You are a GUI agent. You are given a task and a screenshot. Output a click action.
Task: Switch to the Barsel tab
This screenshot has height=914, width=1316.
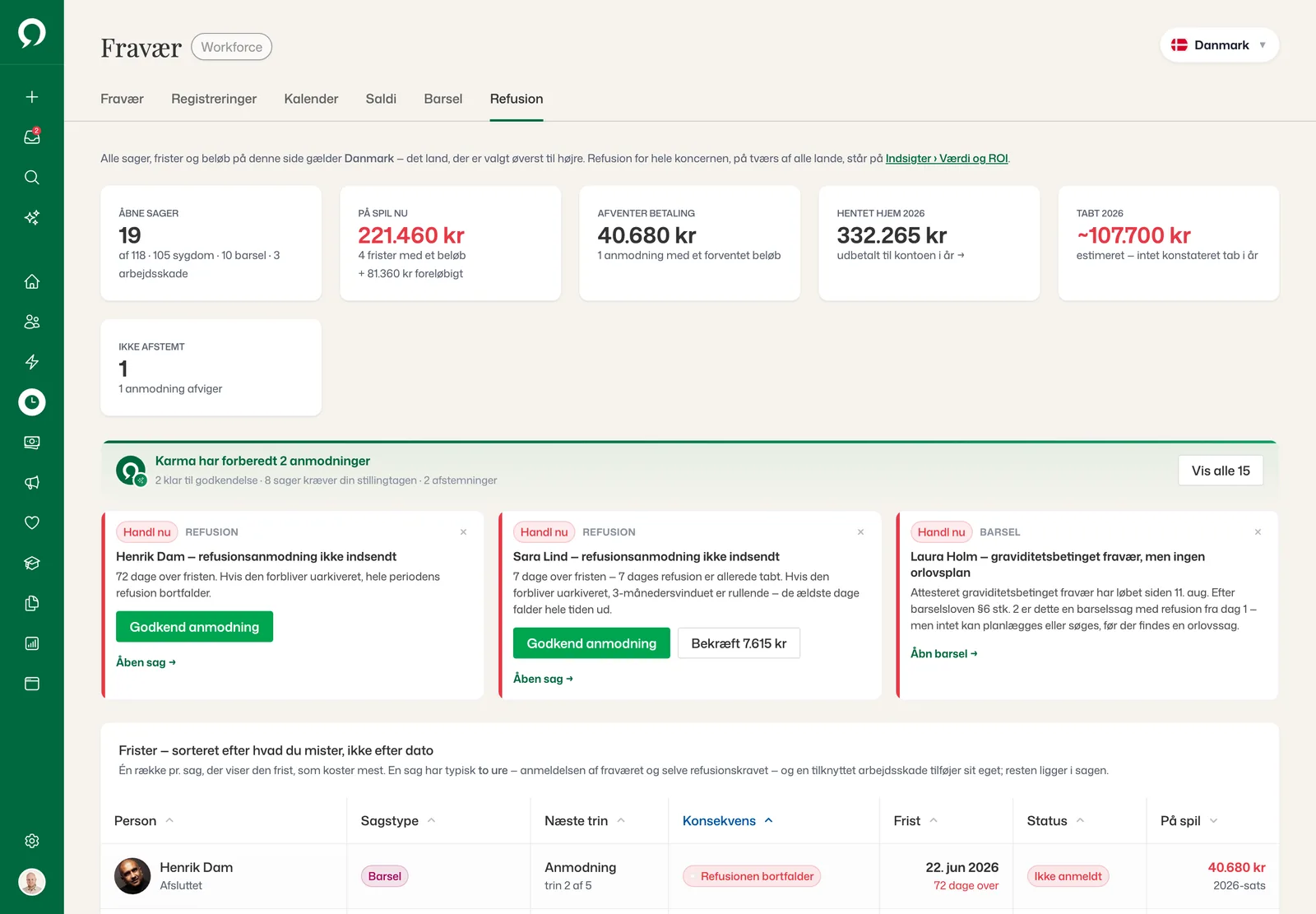[x=443, y=99]
